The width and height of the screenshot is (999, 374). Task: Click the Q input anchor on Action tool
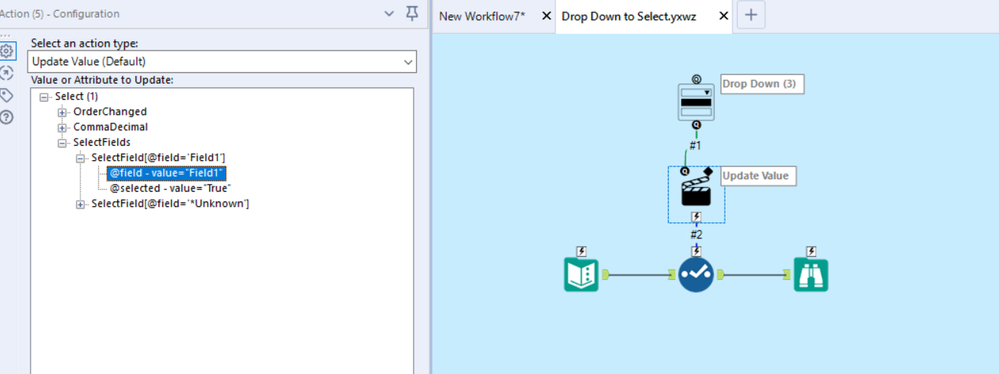(686, 171)
